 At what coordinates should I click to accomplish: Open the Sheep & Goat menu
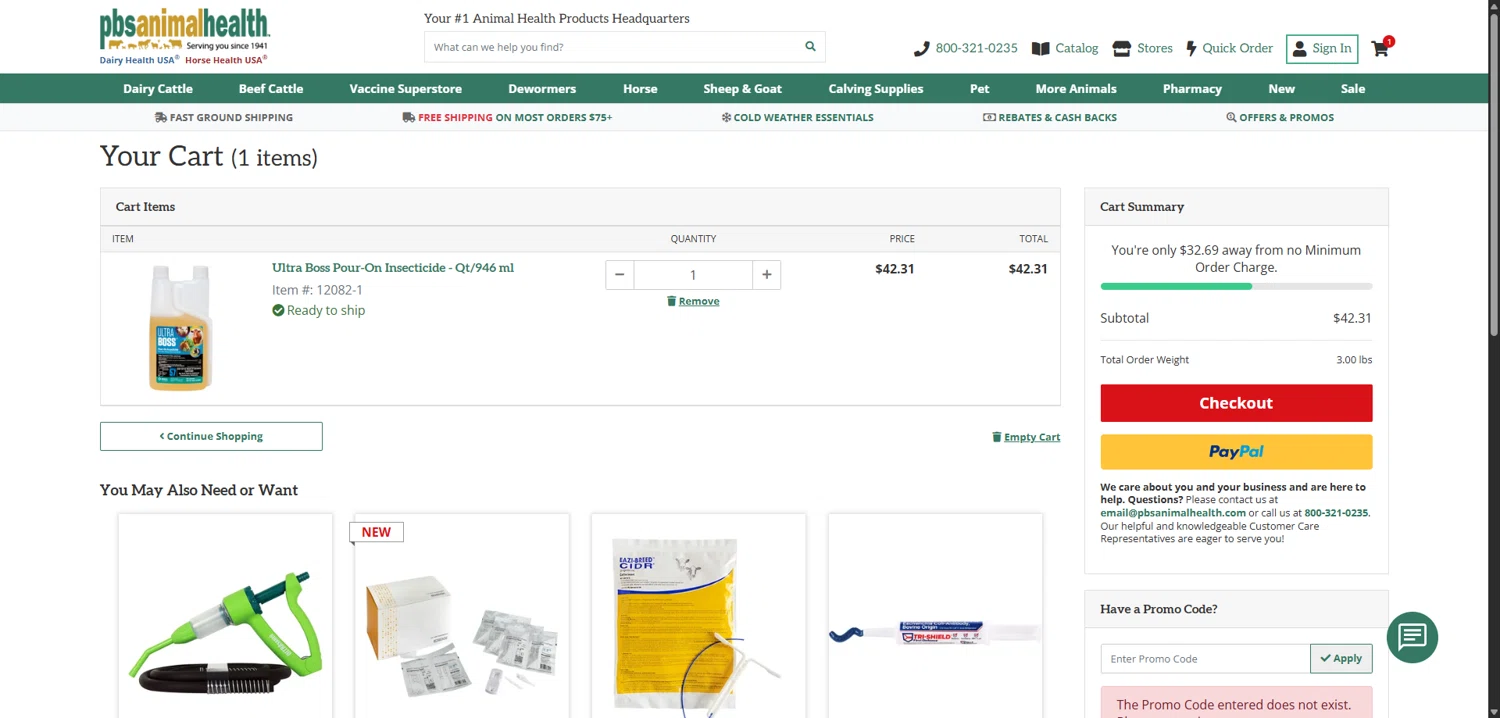[742, 88]
